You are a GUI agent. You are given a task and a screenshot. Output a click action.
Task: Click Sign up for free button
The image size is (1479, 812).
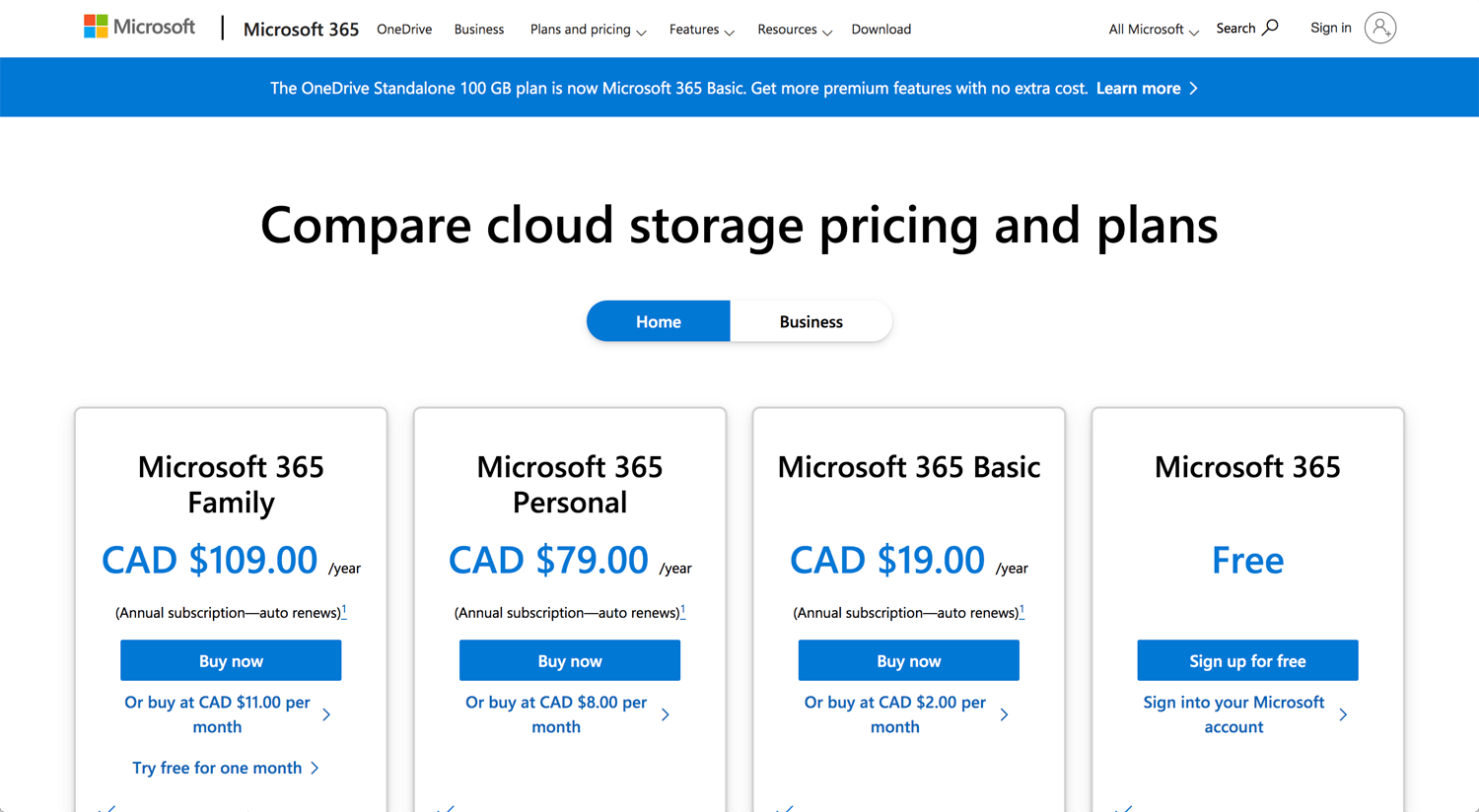pos(1247,660)
